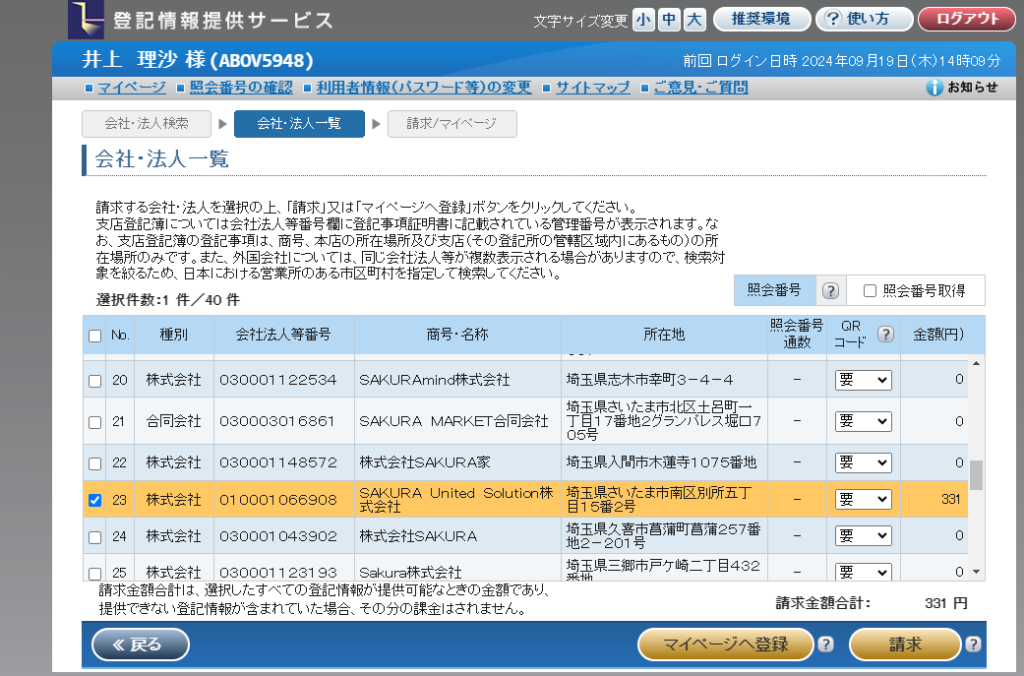Screen dimensions: 1024x676
Task: Enable 照会番号取得 checkbox
Action: click(869, 290)
